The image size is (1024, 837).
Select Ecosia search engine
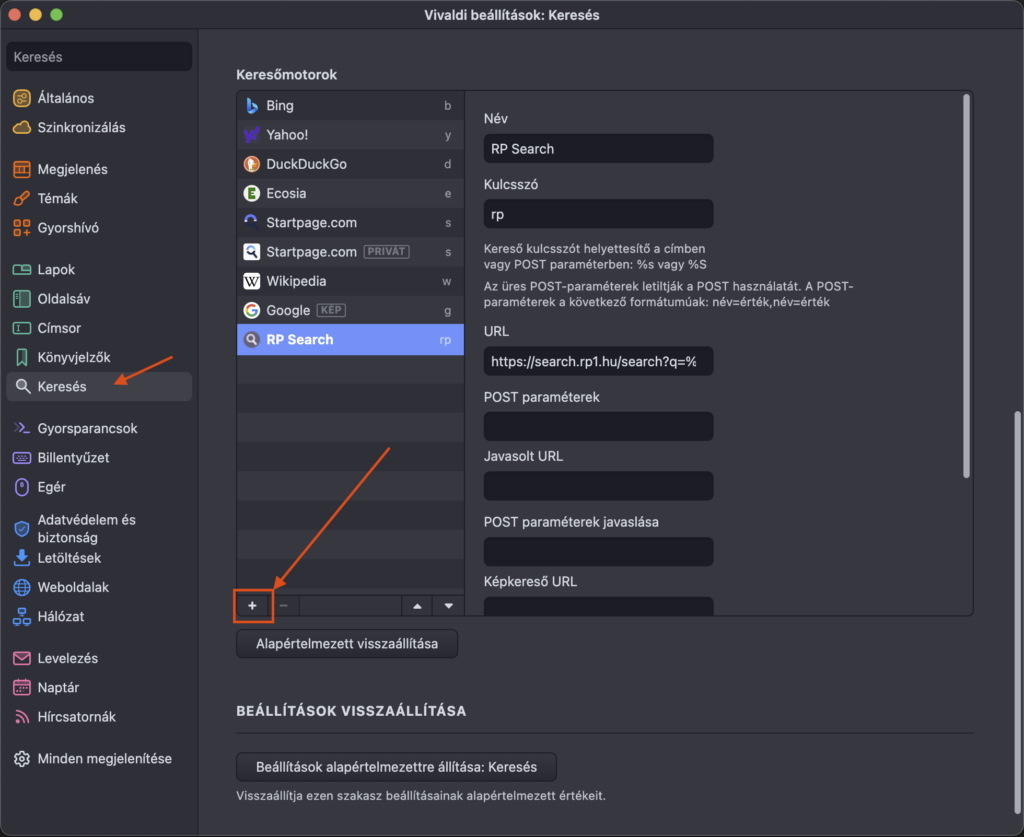[351, 193]
